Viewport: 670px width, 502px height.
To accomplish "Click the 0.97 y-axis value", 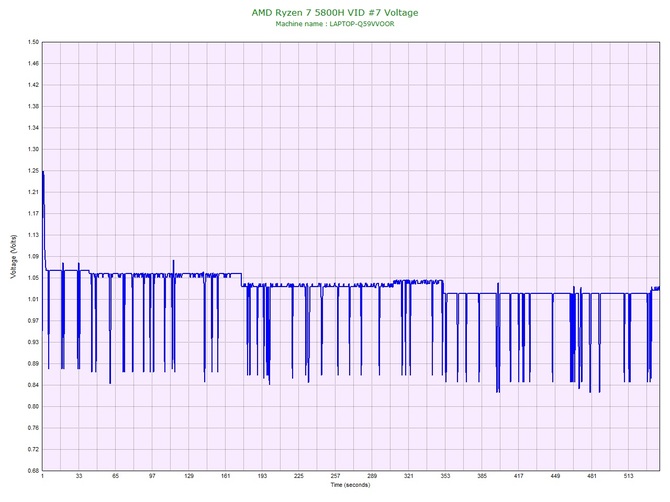I will point(33,321).
